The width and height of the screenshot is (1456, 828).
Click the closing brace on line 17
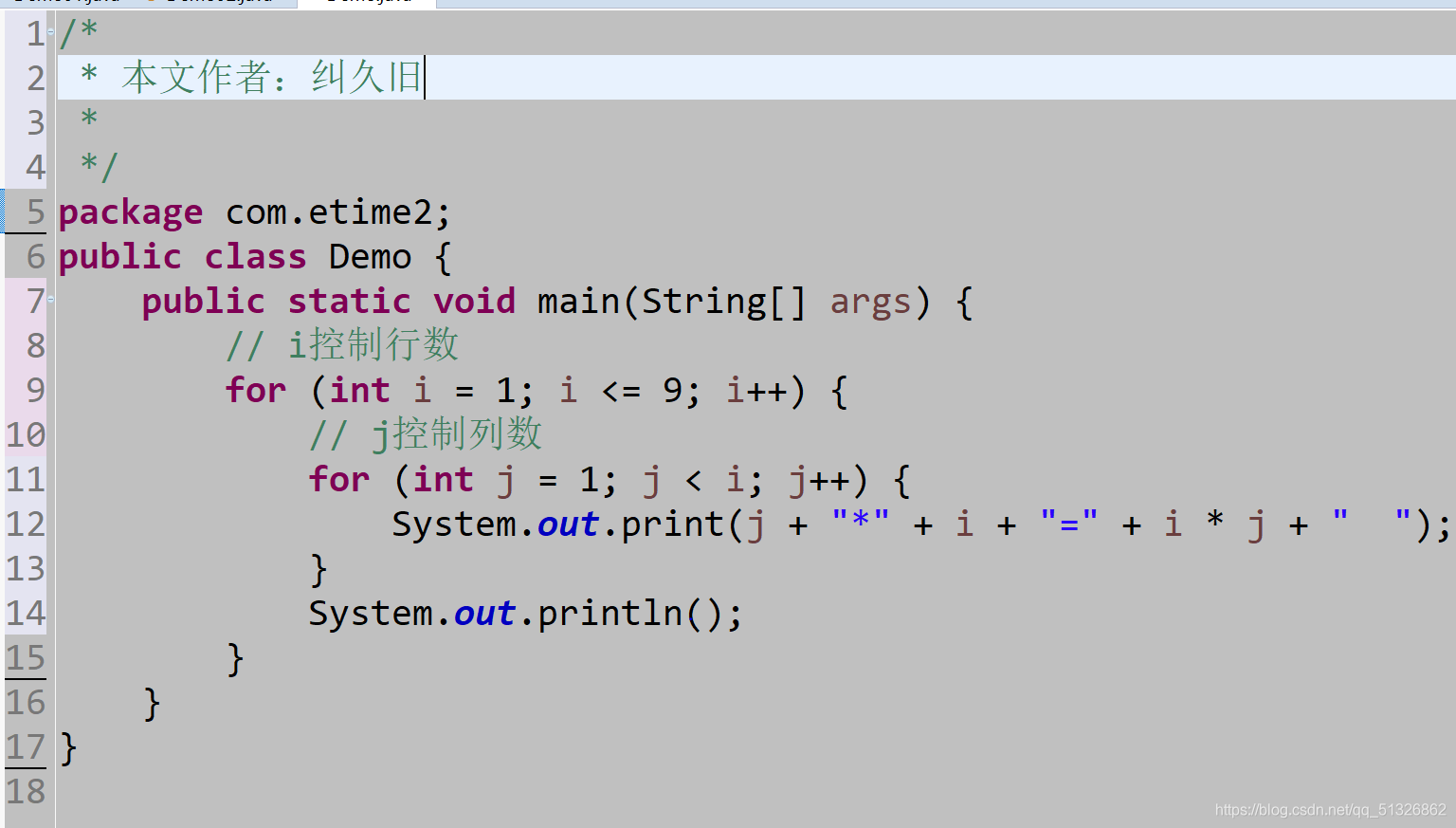pos(68,748)
